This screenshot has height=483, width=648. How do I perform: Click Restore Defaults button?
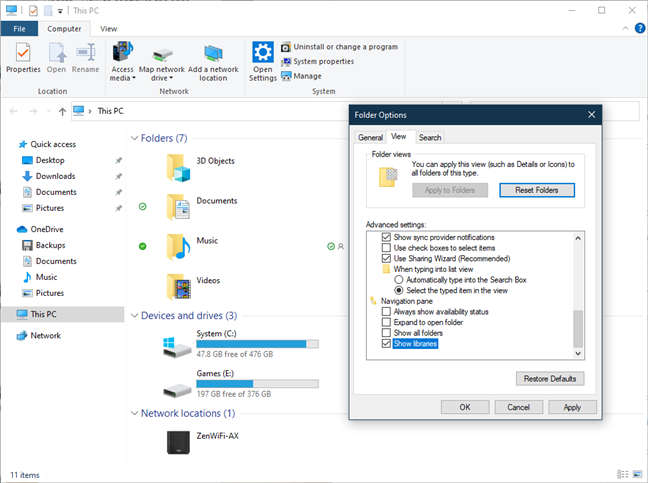pyautogui.click(x=550, y=379)
